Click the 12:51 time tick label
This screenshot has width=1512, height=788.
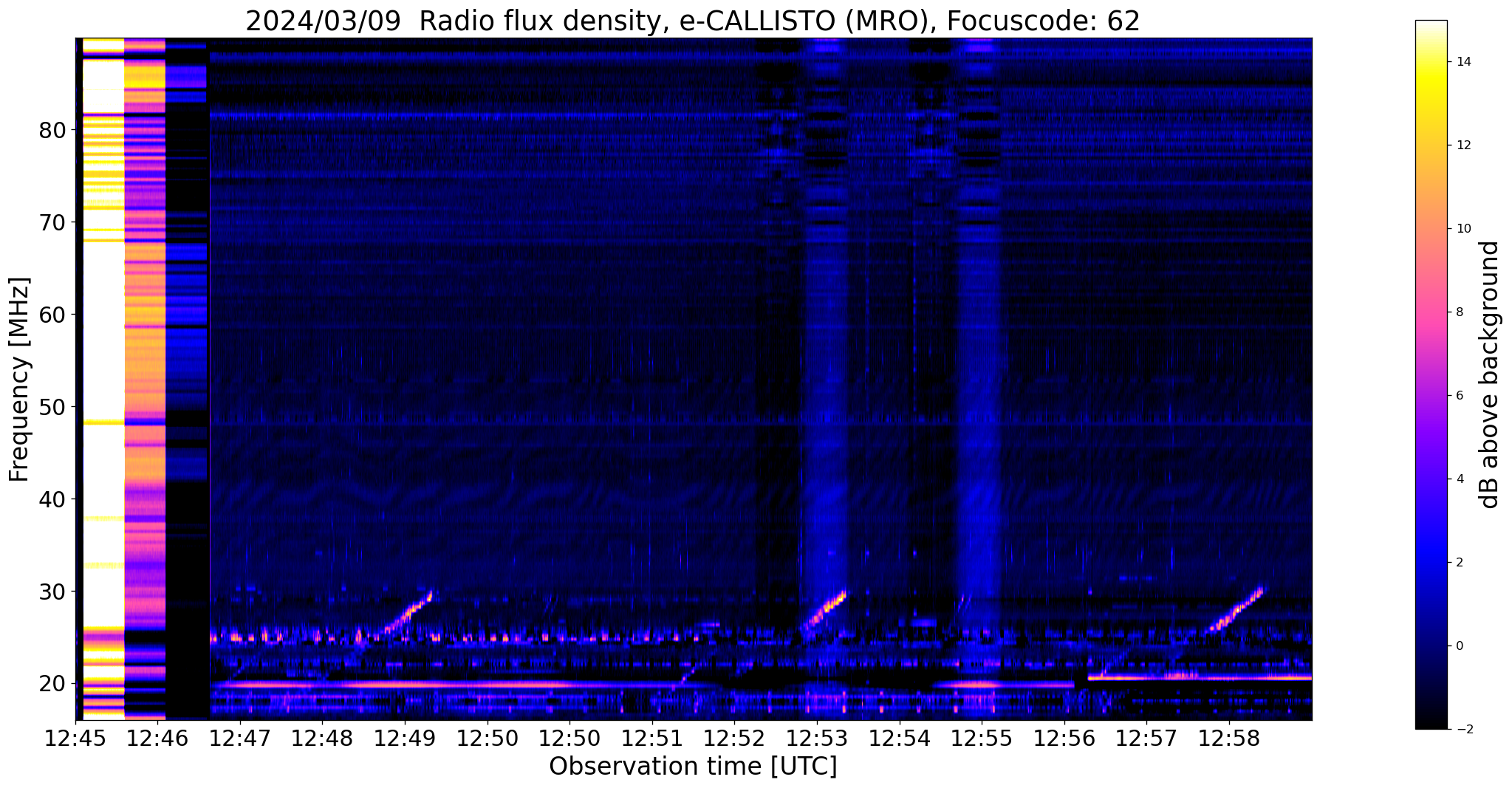tap(651, 739)
